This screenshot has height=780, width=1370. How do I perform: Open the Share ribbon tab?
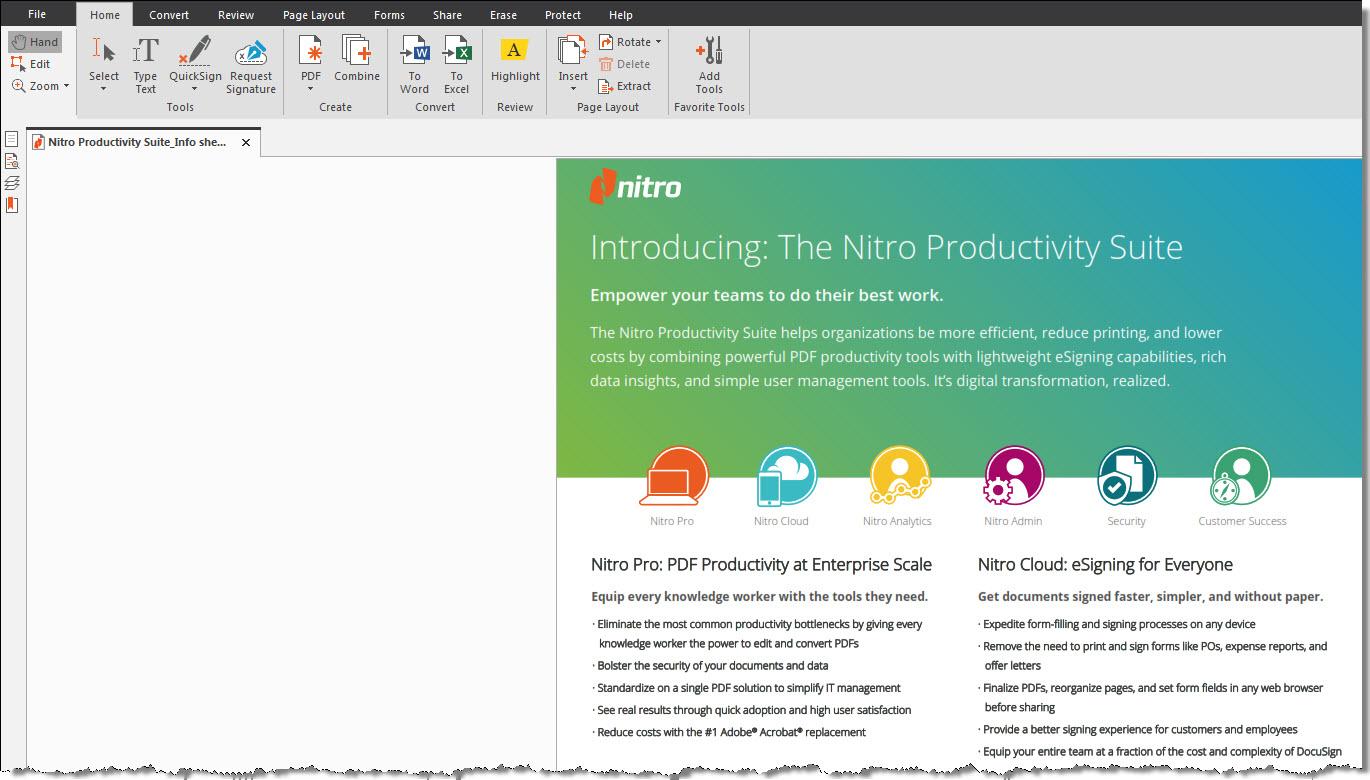(x=448, y=15)
